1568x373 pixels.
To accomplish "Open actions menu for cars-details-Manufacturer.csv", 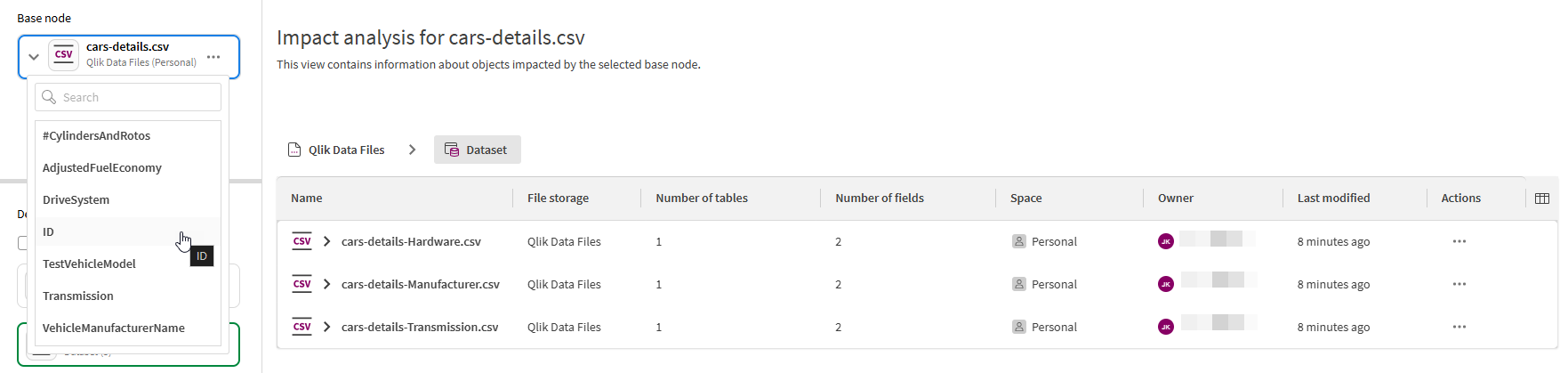I will pos(1459,284).
